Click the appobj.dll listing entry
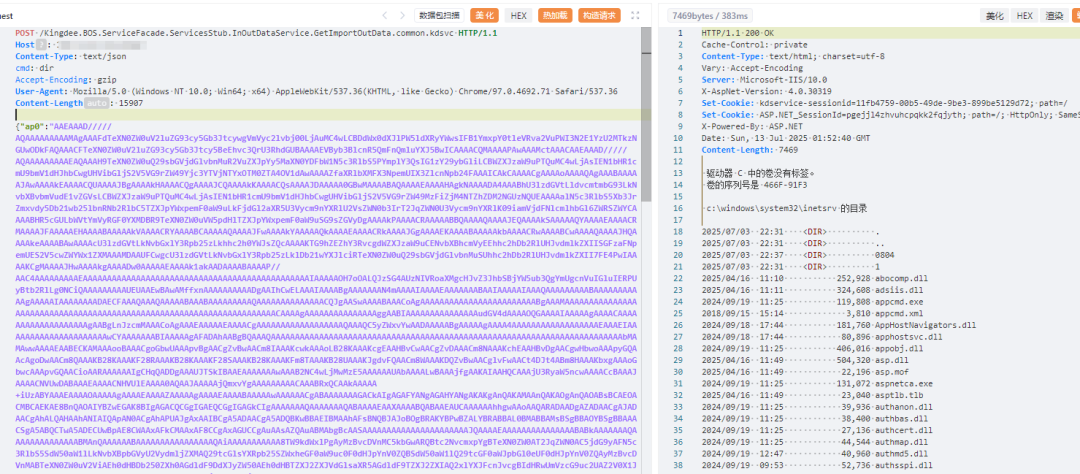The width and height of the screenshot is (1080, 474). (x=810, y=349)
